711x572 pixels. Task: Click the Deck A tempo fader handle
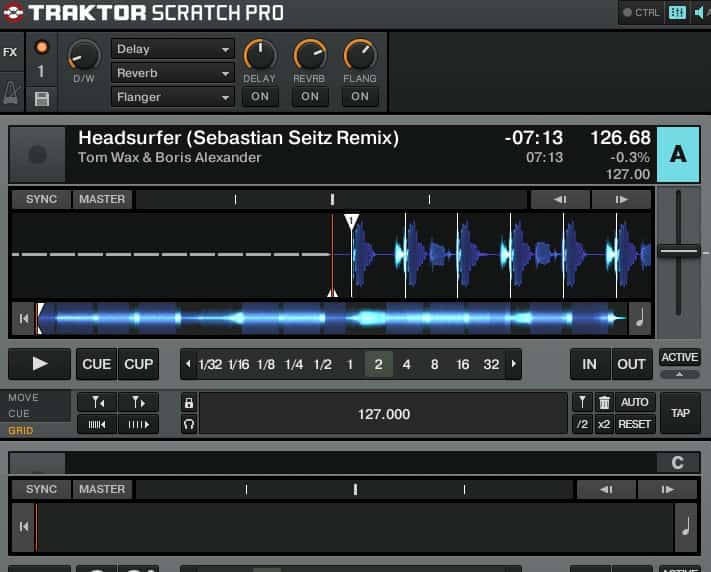tap(678, 251)
